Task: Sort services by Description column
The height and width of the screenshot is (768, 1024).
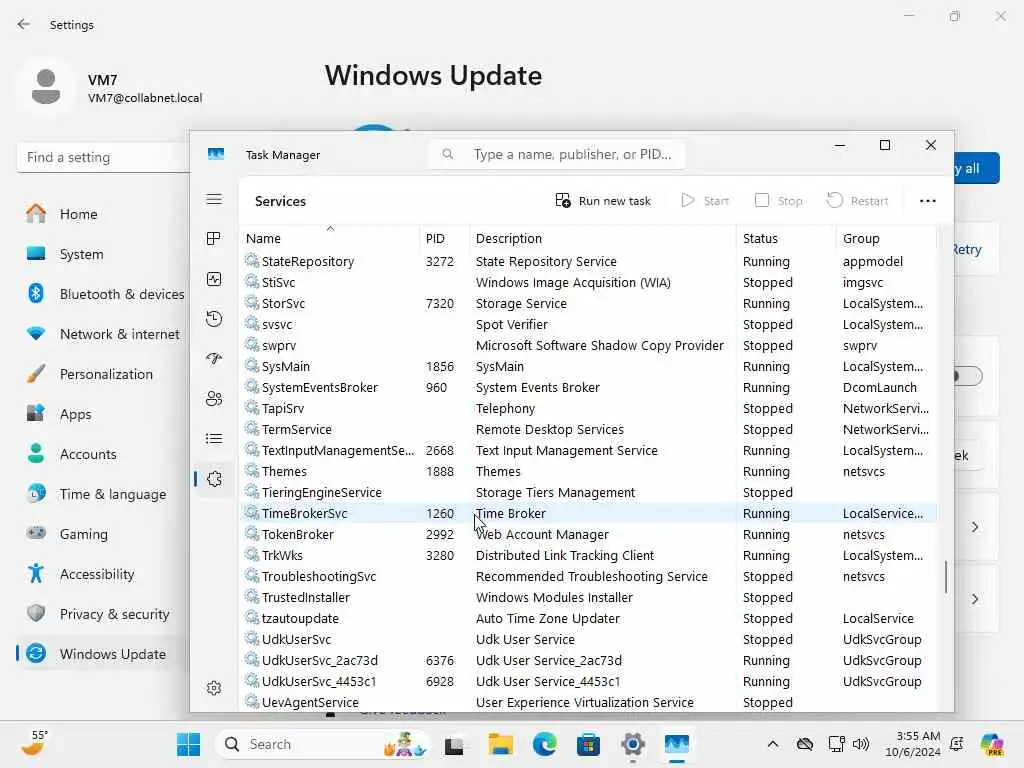Action: coord(603,238)
